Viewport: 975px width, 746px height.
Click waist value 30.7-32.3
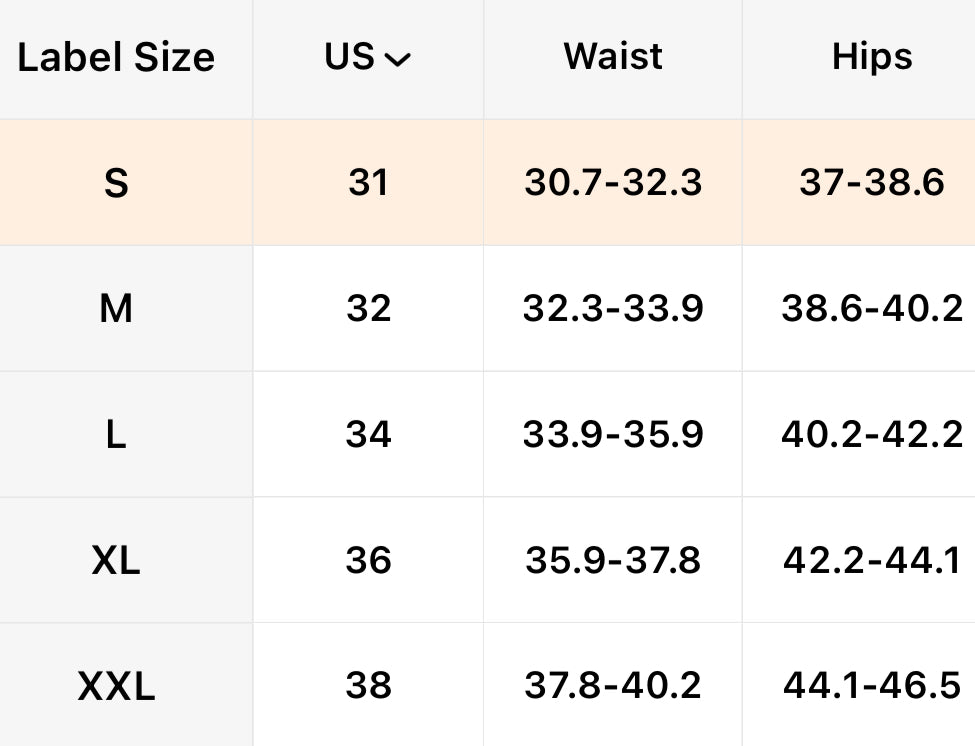coord(613,184)
